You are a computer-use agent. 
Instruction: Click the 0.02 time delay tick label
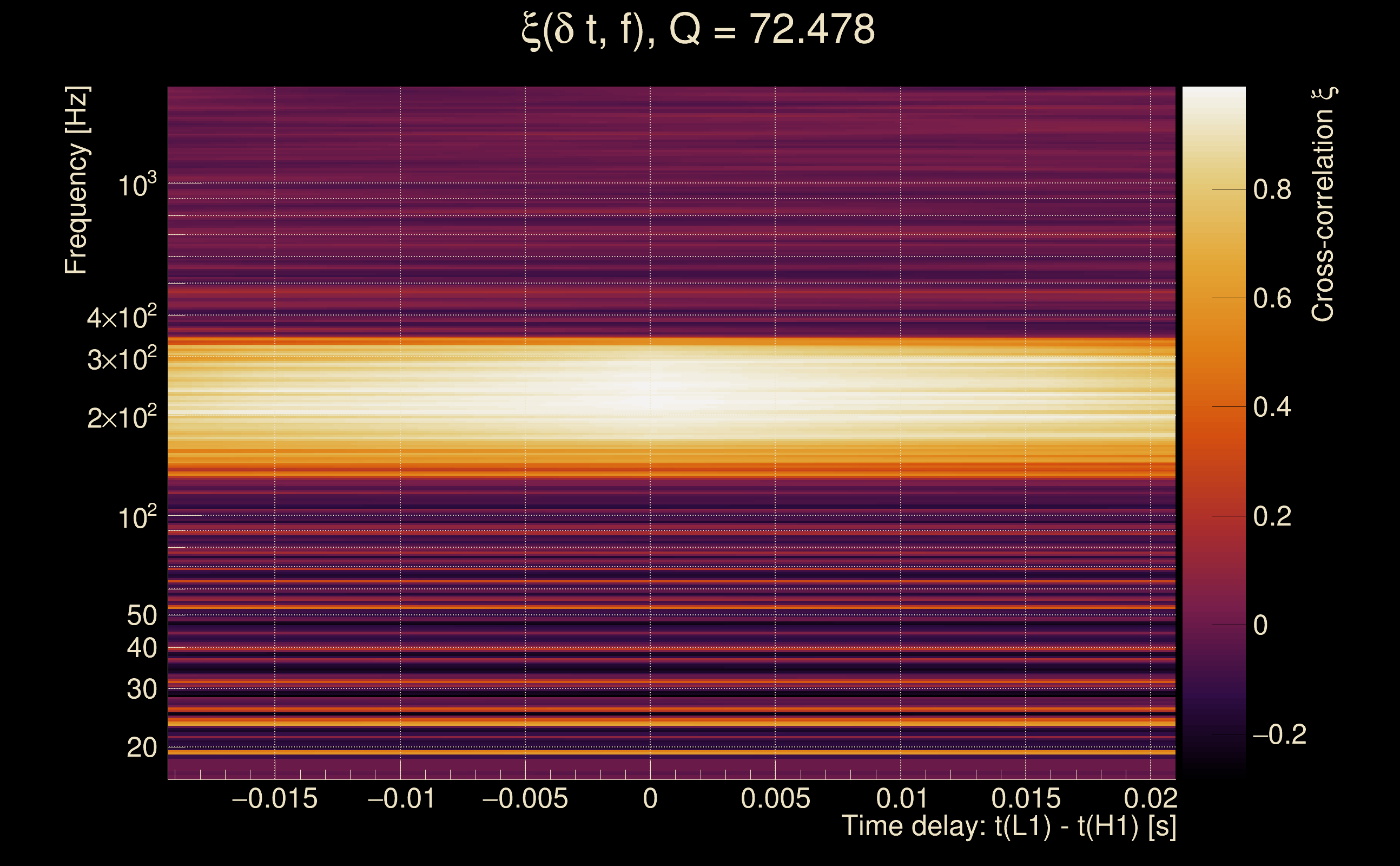pos(1150,799)
